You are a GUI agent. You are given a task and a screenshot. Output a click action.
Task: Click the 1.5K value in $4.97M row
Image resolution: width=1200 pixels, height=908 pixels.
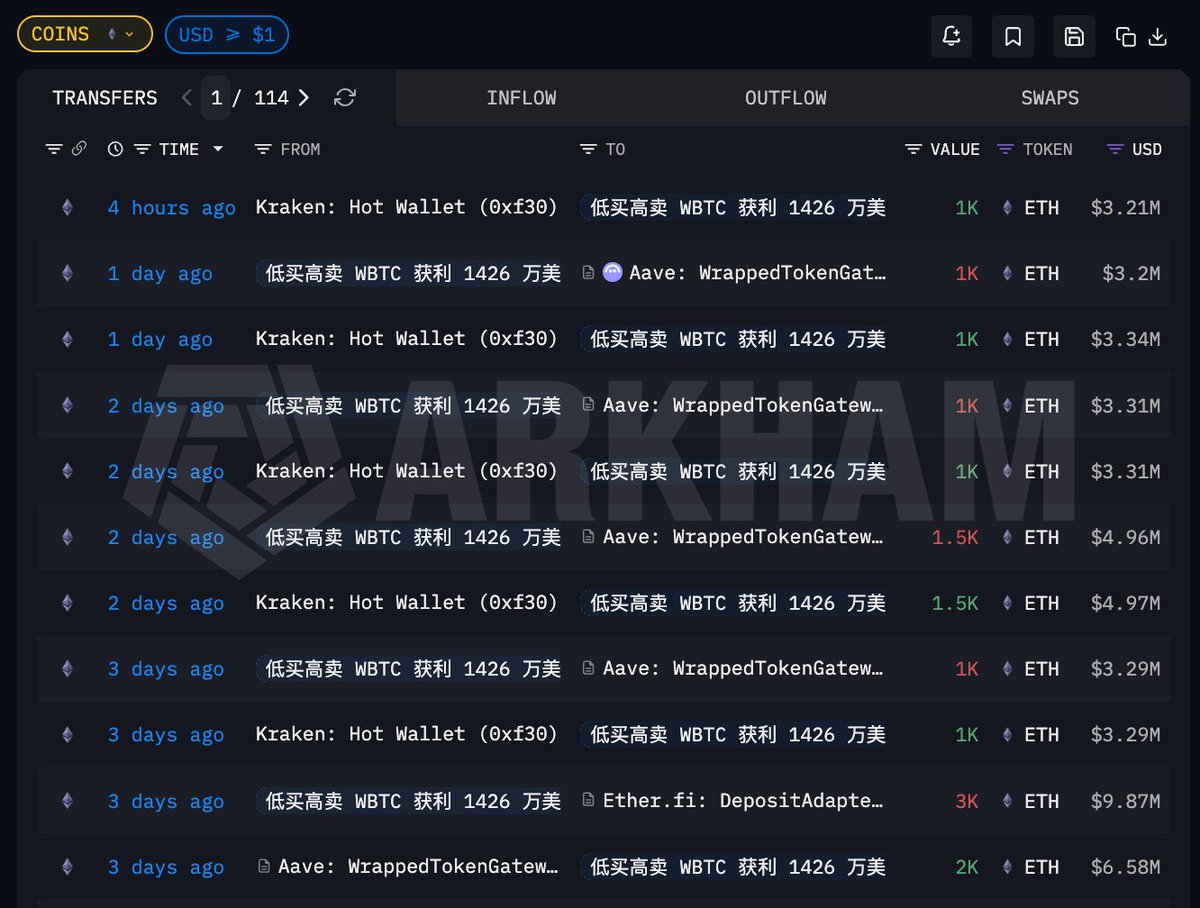(x=955, y=603)
